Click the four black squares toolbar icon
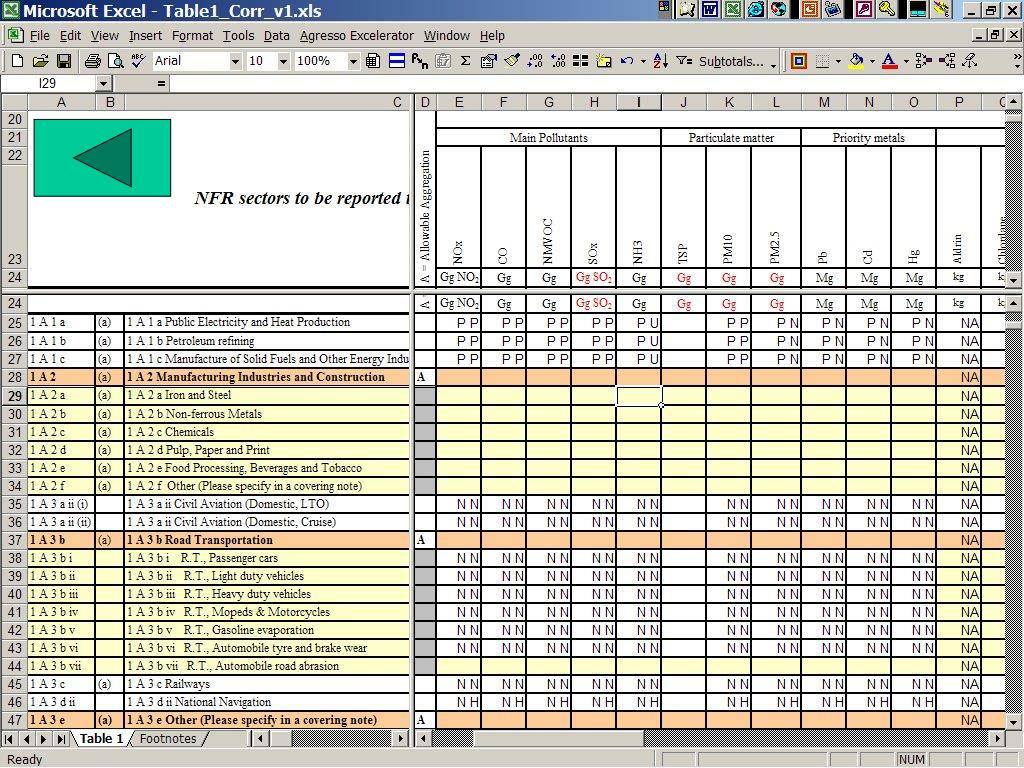 coord(581,61)
